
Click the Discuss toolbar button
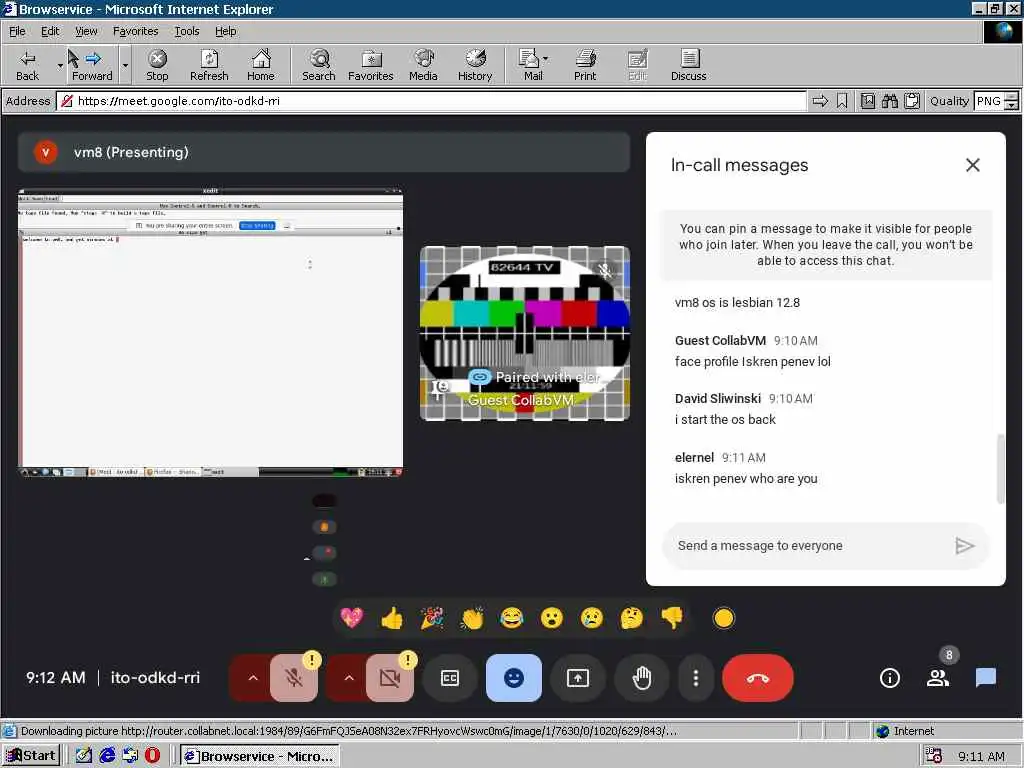click(x=688, y=65)
